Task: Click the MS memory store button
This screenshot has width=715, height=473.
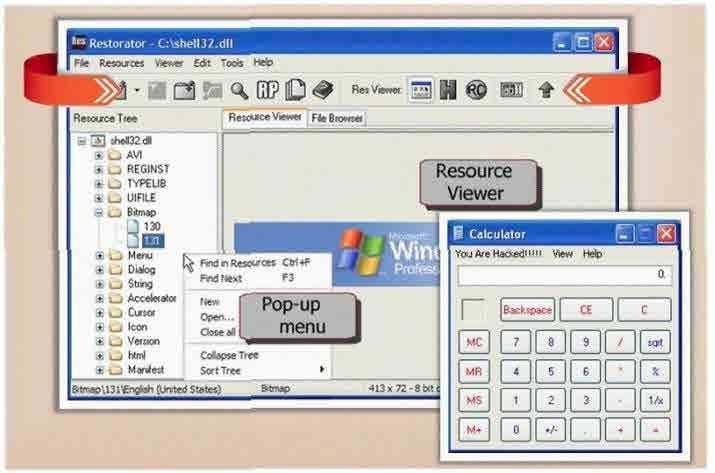Action: [x=474, y=400]
